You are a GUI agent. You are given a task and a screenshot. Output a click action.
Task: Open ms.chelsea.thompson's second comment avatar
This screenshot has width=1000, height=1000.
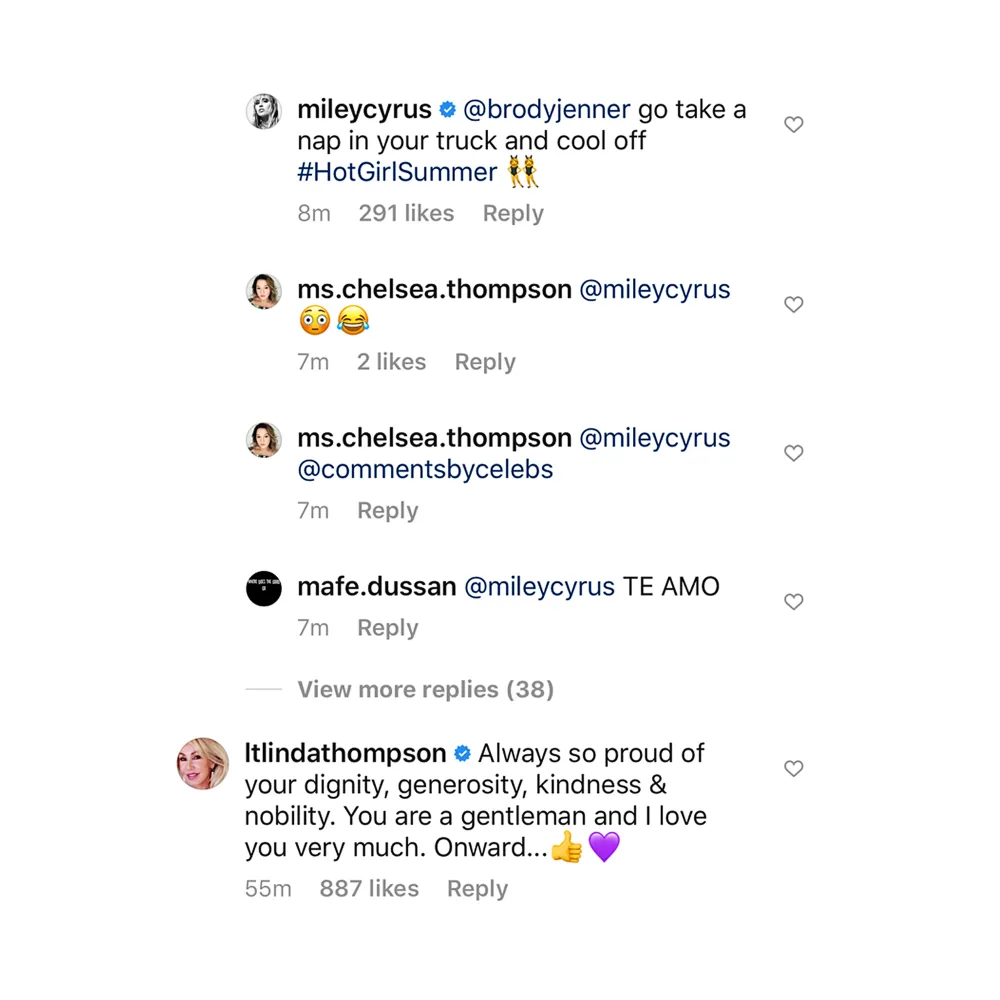pyautogui.click(x=263, y=439)
